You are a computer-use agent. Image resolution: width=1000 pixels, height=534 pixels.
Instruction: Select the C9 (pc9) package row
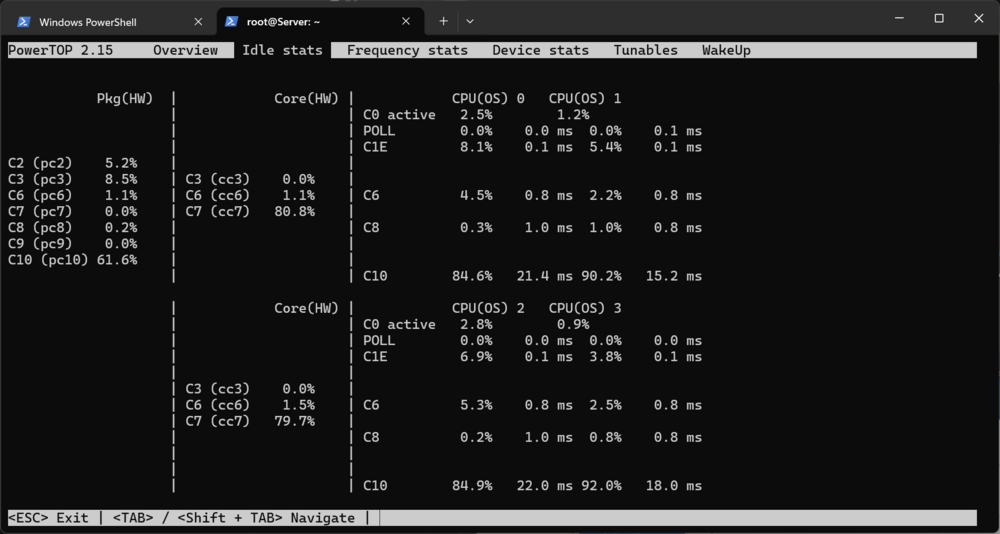click(73, 244)
